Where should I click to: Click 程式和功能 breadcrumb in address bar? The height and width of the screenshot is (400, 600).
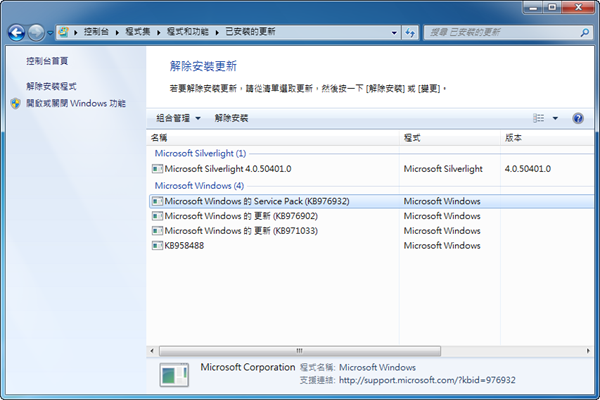(x=188, y=32)
